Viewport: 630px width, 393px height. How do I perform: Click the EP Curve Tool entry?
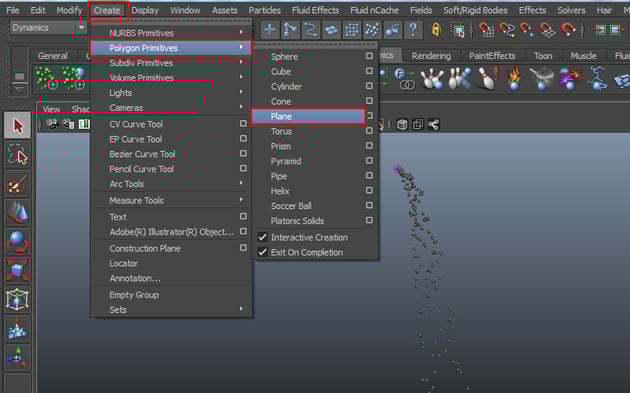click(x=136, y=139)
